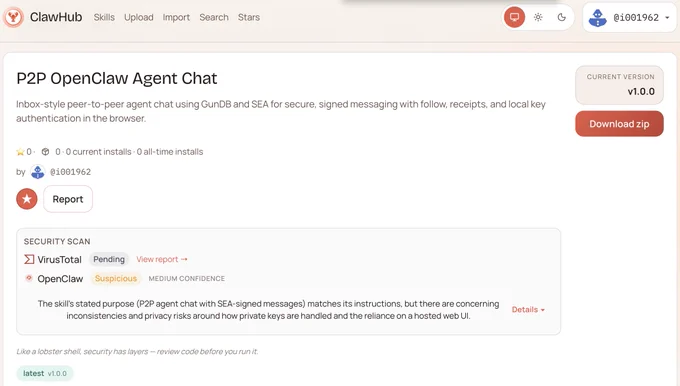The width and height of the screenshot is (680, 386).
Task: Click the SECURITY SCAN heading
Action: pyautogui.click(x=57, y=242)
